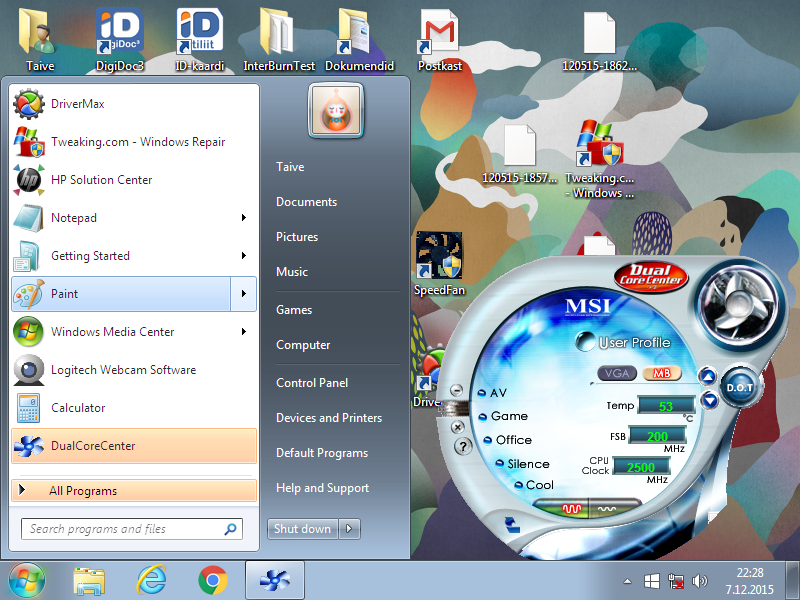This screenshot has width=800, height=600.
Task: Open Help and Support
Action: (322, 488)
